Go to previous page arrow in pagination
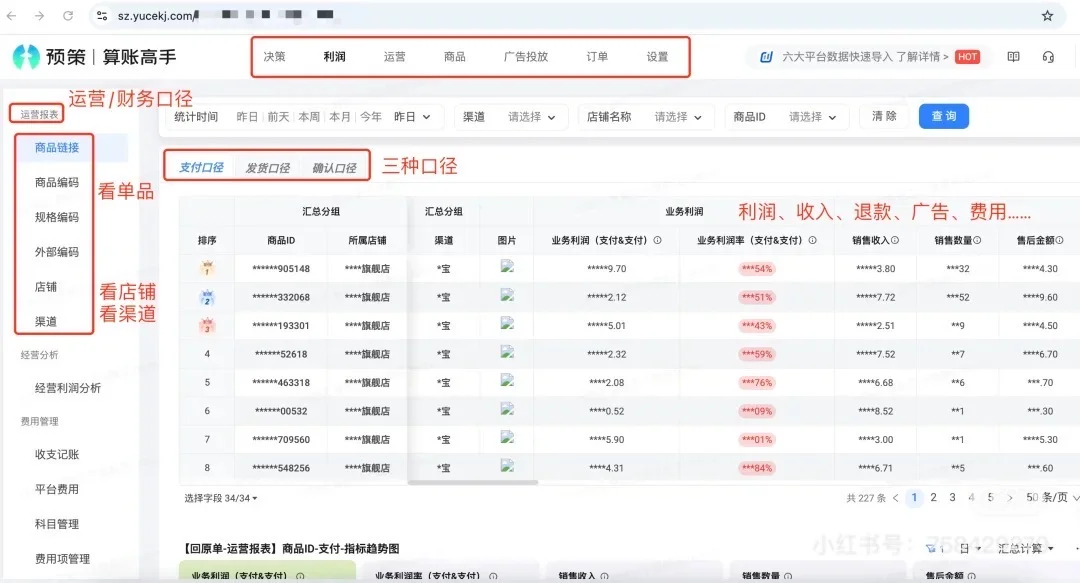This screenshot has height=583, width=1080. point(895,498)
